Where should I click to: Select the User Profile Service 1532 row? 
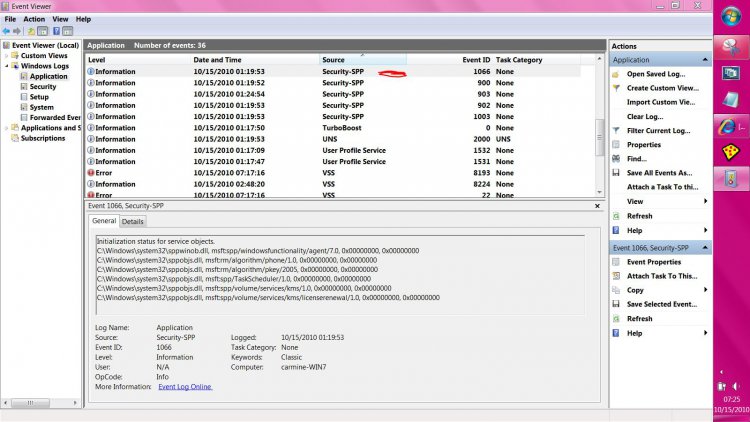(x=333, y=150)
